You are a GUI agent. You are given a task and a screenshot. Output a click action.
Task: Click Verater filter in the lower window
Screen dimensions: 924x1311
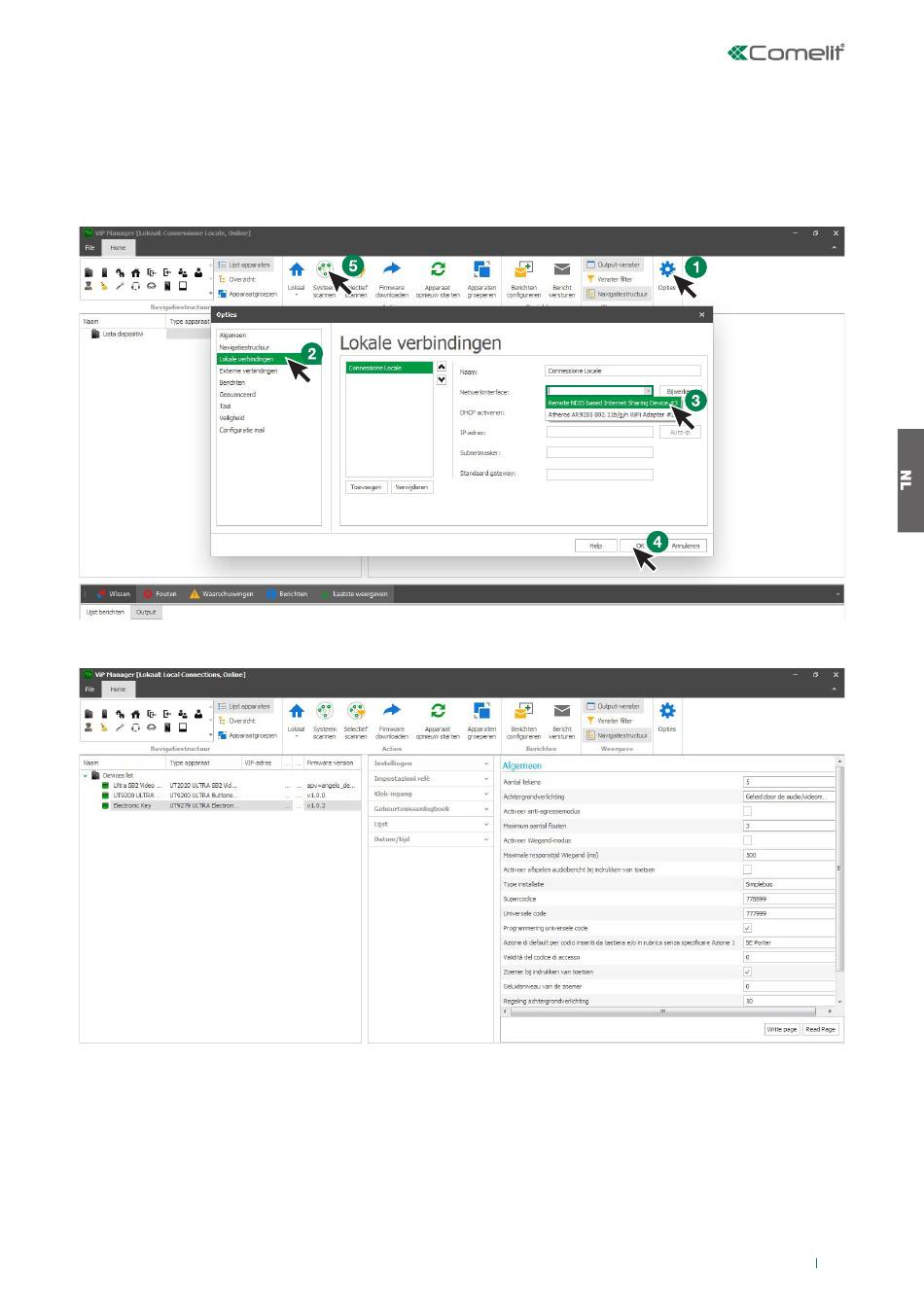click(610, 721)
